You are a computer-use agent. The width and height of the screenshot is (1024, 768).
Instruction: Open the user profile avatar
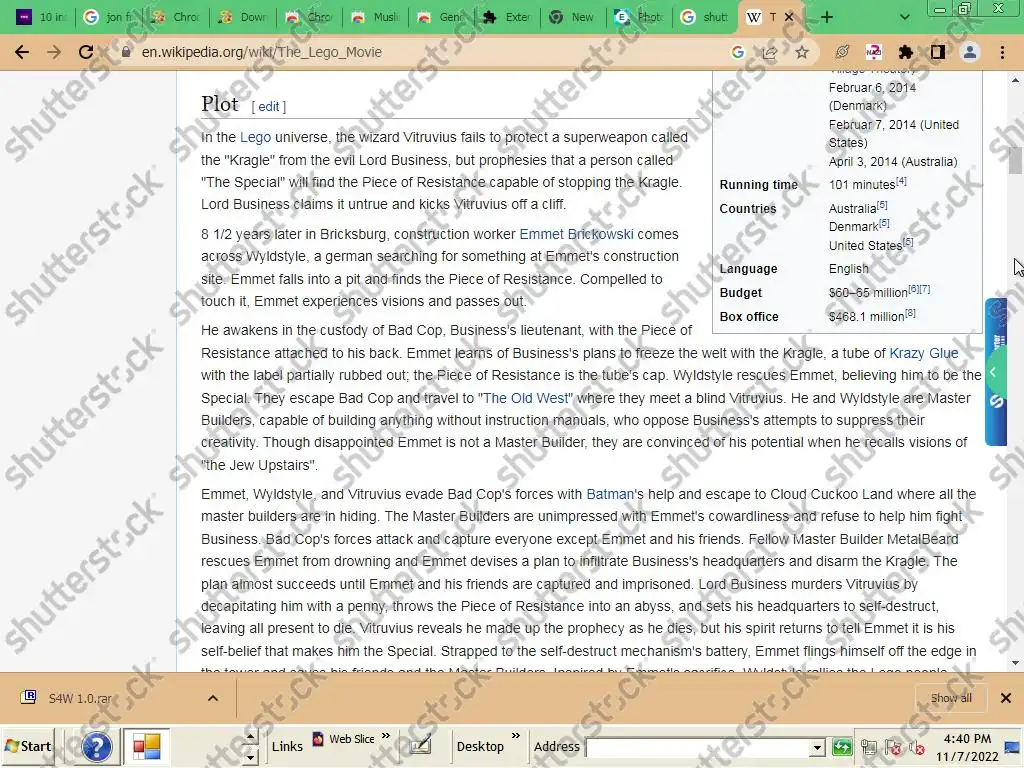pos(970,52)
